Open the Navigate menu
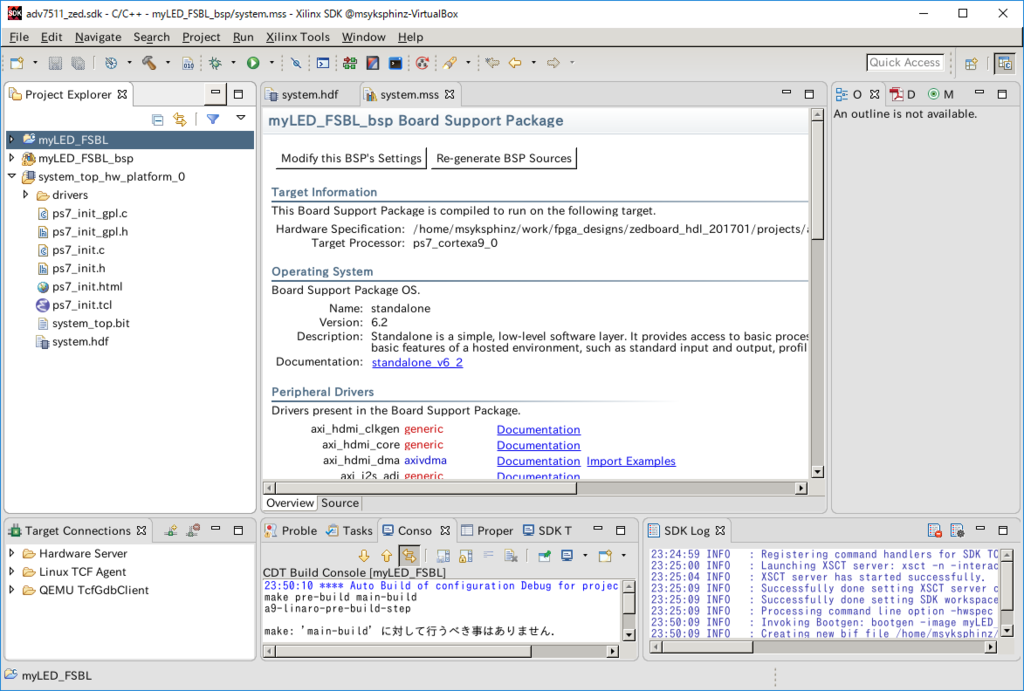The height and width of the screenshot is (691, 1024). click(98, 37)
